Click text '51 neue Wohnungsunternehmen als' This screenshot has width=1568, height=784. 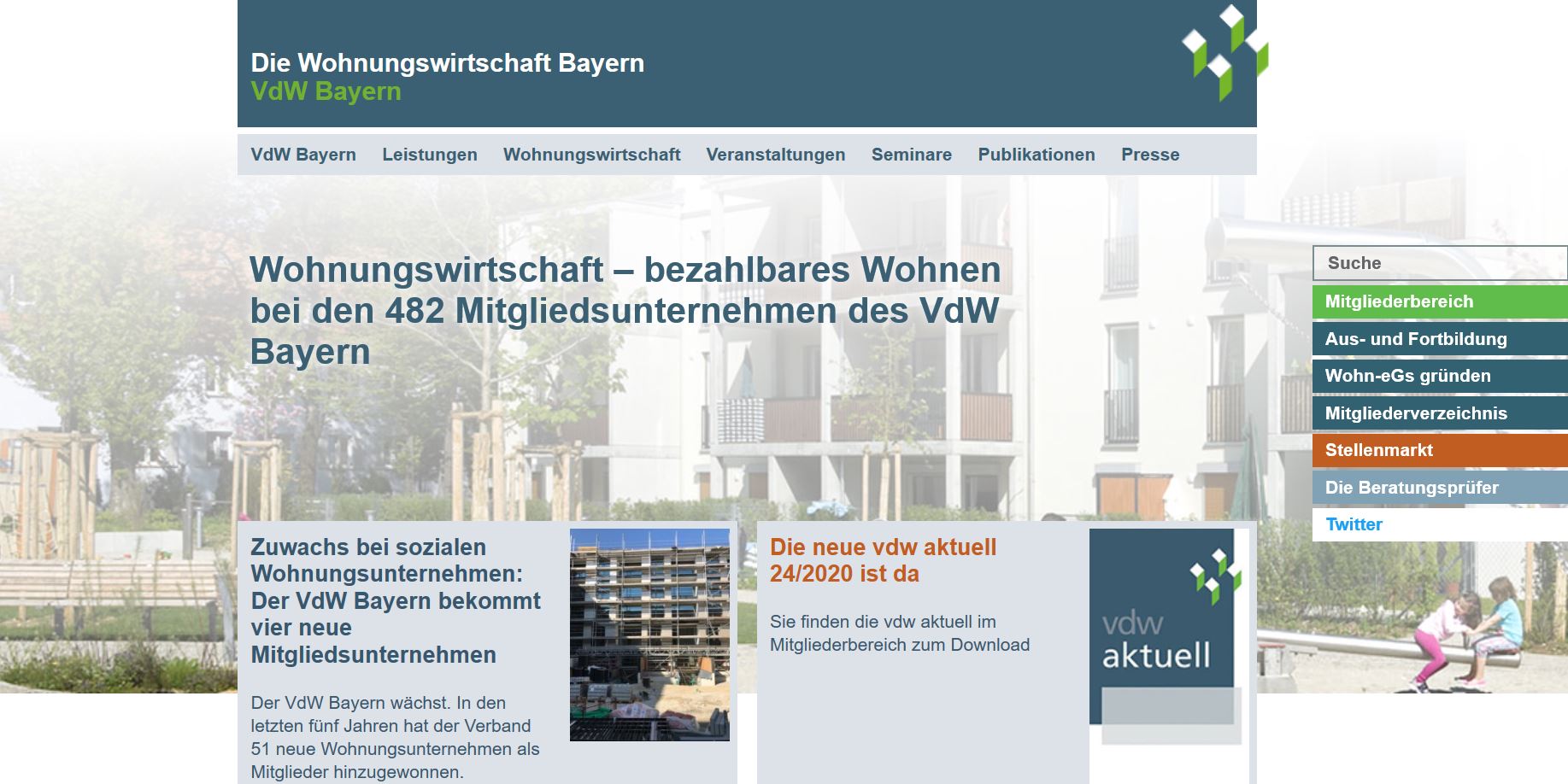point(395,749)
